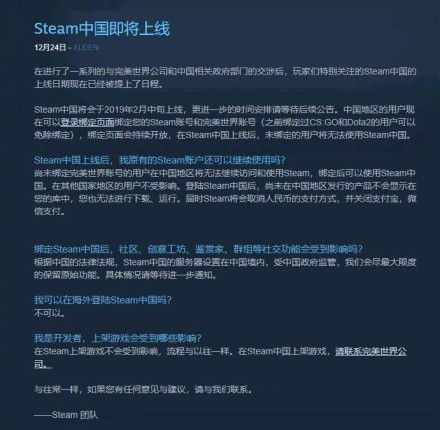The image size is (440, 430).
Task: Click the paragraph starting 尚未绑定完美世界账号
Action: pos(225,192)
